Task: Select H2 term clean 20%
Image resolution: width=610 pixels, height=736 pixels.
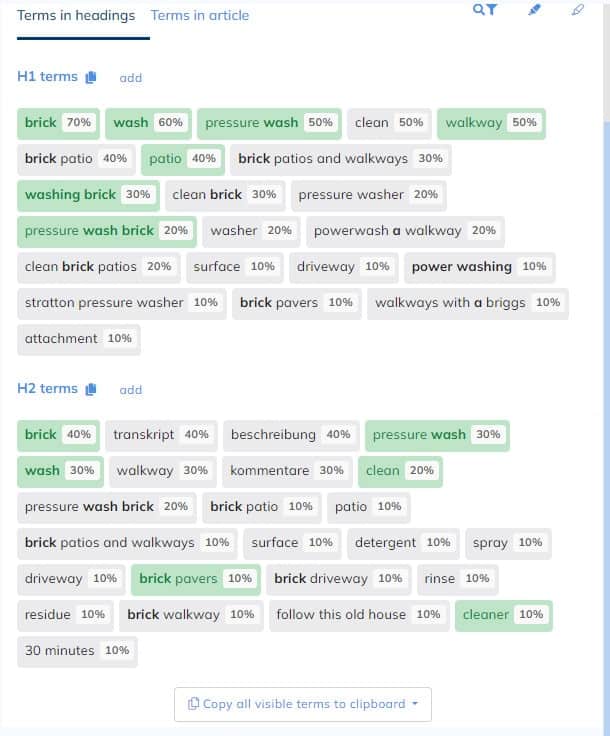Action: pyautogui.click(x=400, y=472)
